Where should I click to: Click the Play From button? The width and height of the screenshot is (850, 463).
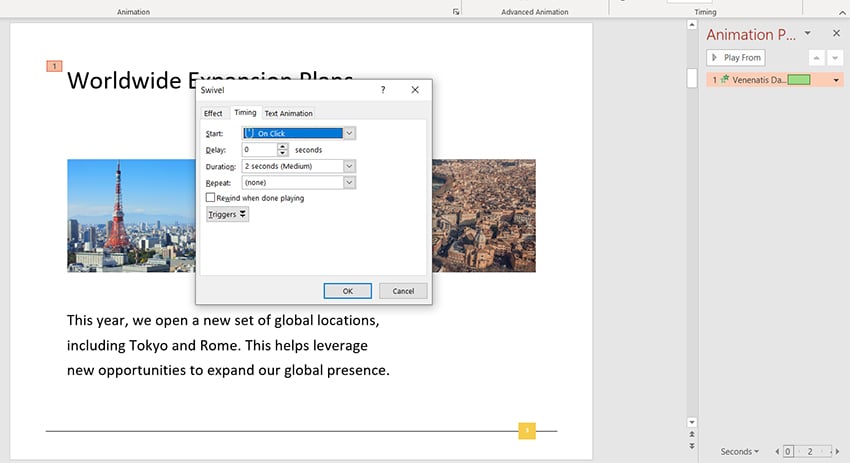(736, 58)
